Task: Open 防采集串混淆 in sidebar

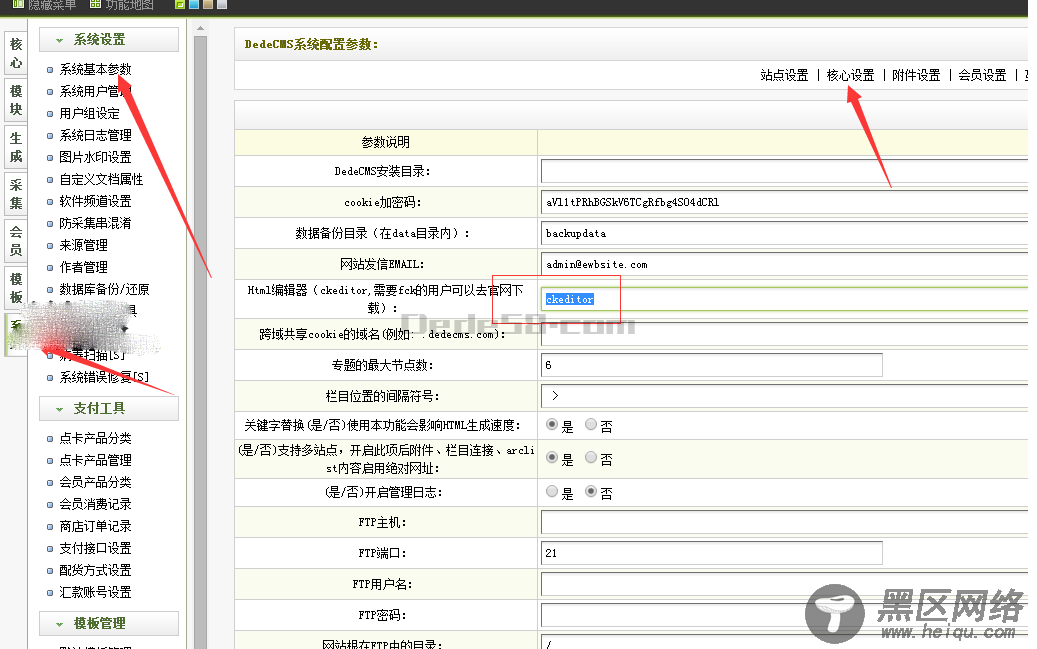Action: [x=95, y=223]
